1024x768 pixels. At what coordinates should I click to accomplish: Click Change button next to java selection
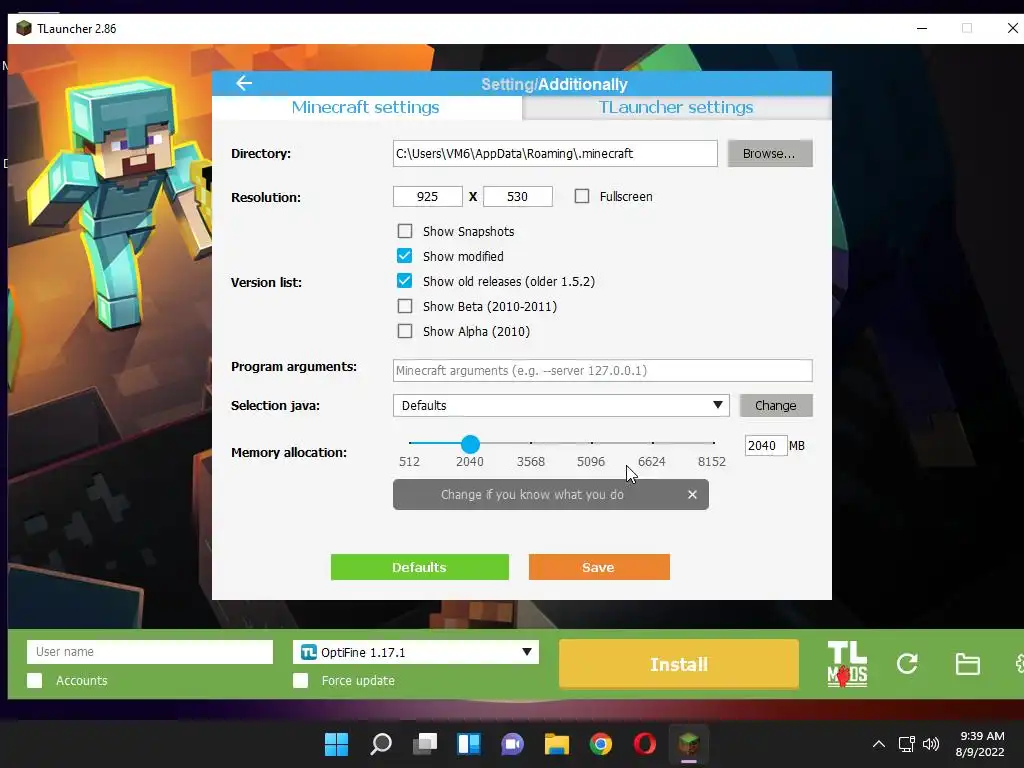pyautogui.click(x=776, y=405)
